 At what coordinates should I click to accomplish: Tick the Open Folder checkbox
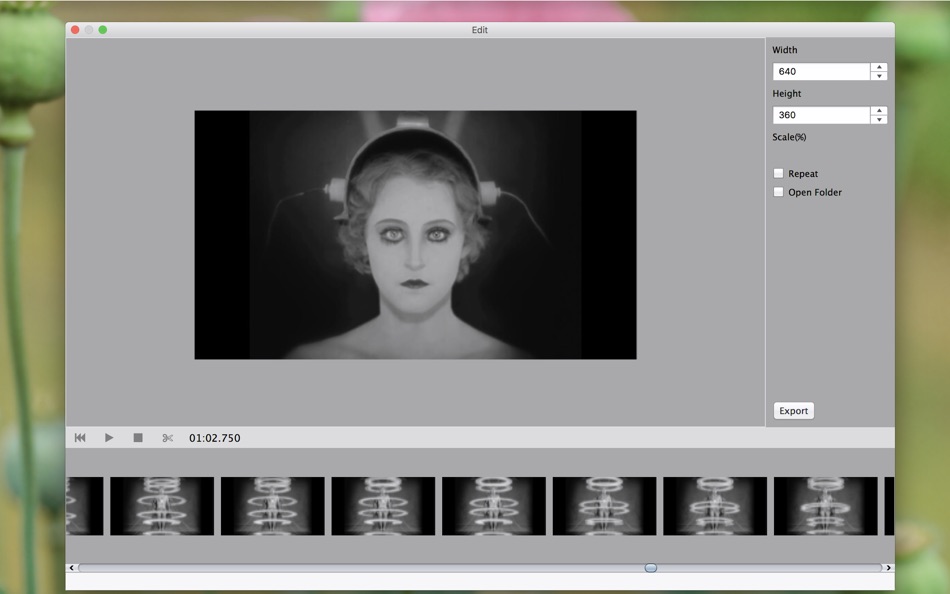[779, 192]
